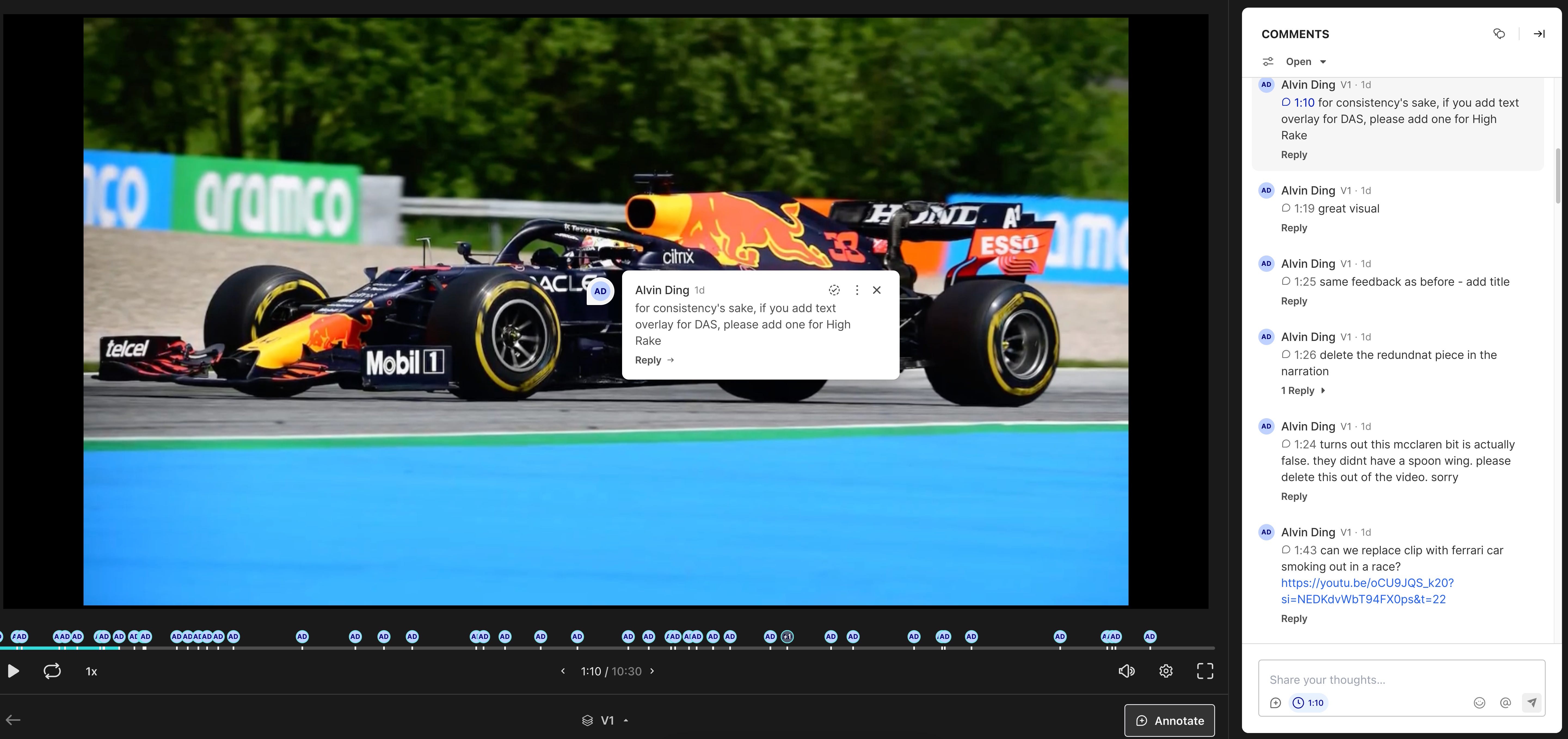1568x739 pixels.
Task: Toggle the 1:10 timestamp chip
Action: tap(1308, 703)
